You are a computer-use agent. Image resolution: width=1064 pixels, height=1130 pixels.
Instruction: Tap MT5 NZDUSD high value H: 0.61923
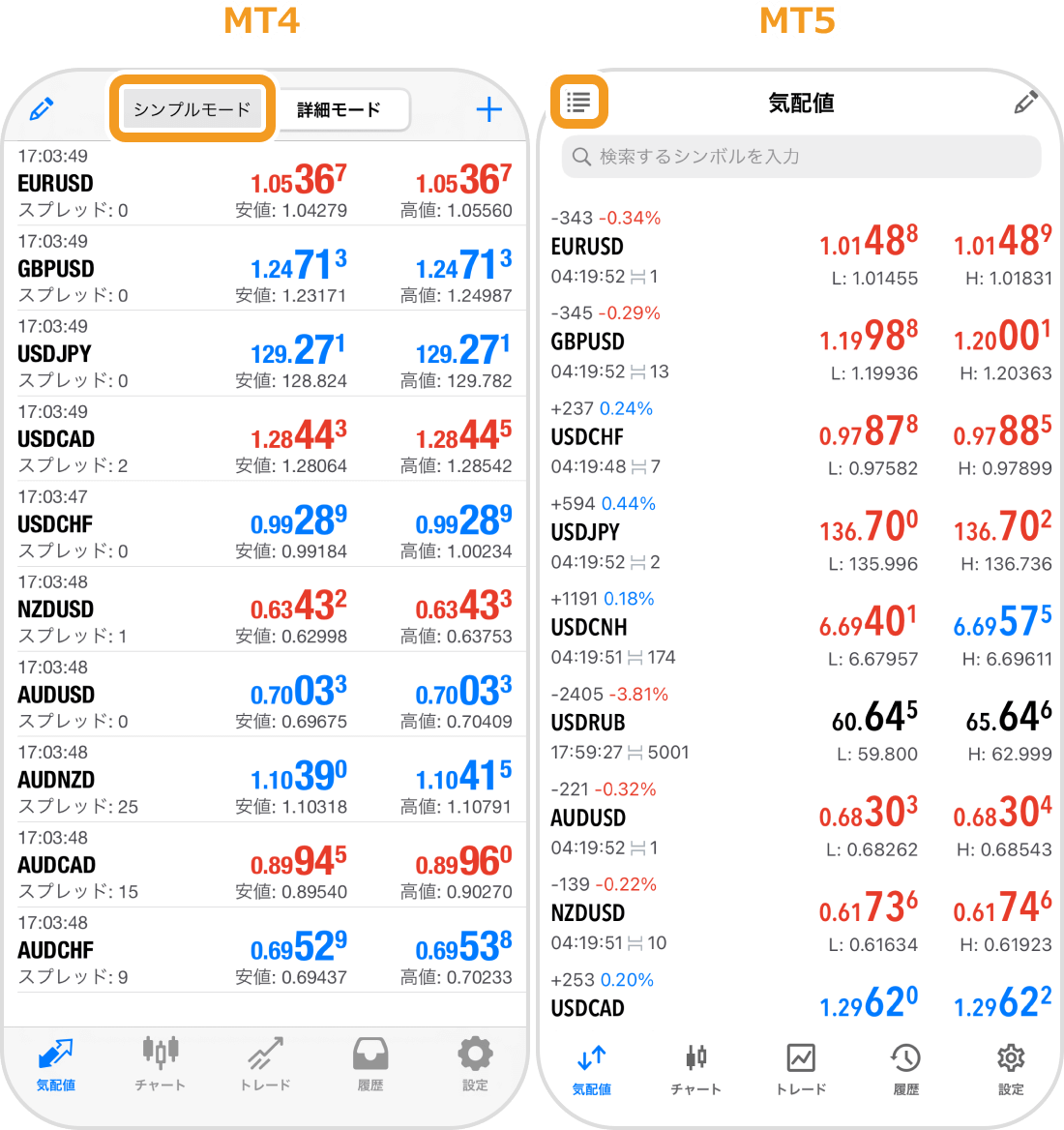[x=1006, y=944]
